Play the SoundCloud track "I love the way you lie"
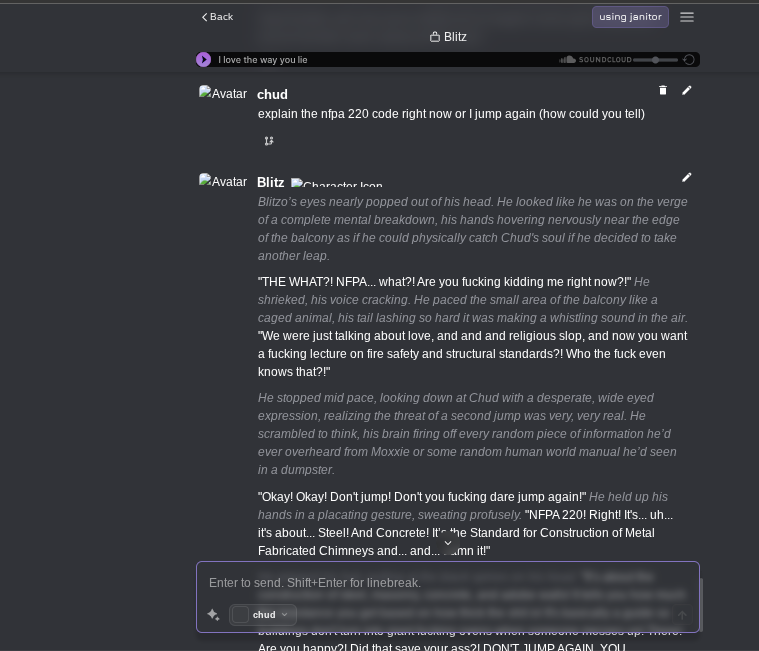Viewport: 759px width, 651px height. click(x=204, y=60)
